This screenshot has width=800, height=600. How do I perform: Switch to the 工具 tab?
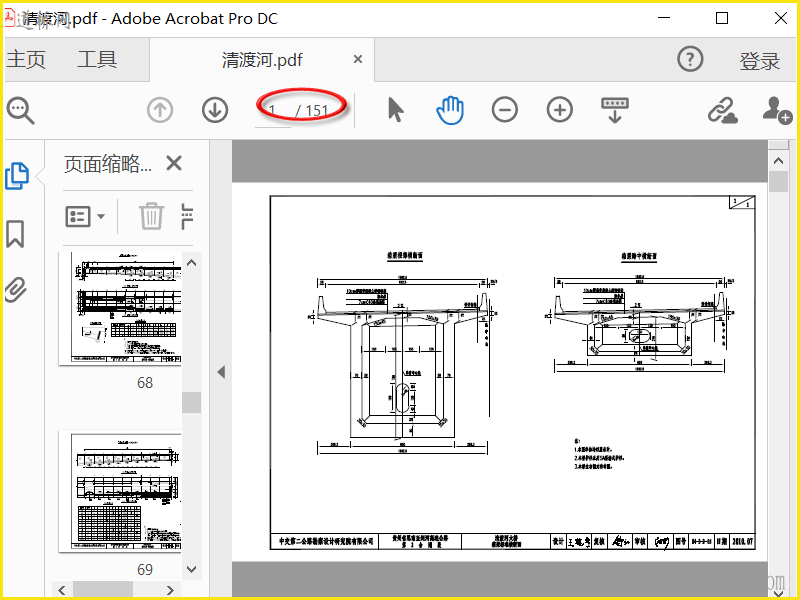point(97,59)
